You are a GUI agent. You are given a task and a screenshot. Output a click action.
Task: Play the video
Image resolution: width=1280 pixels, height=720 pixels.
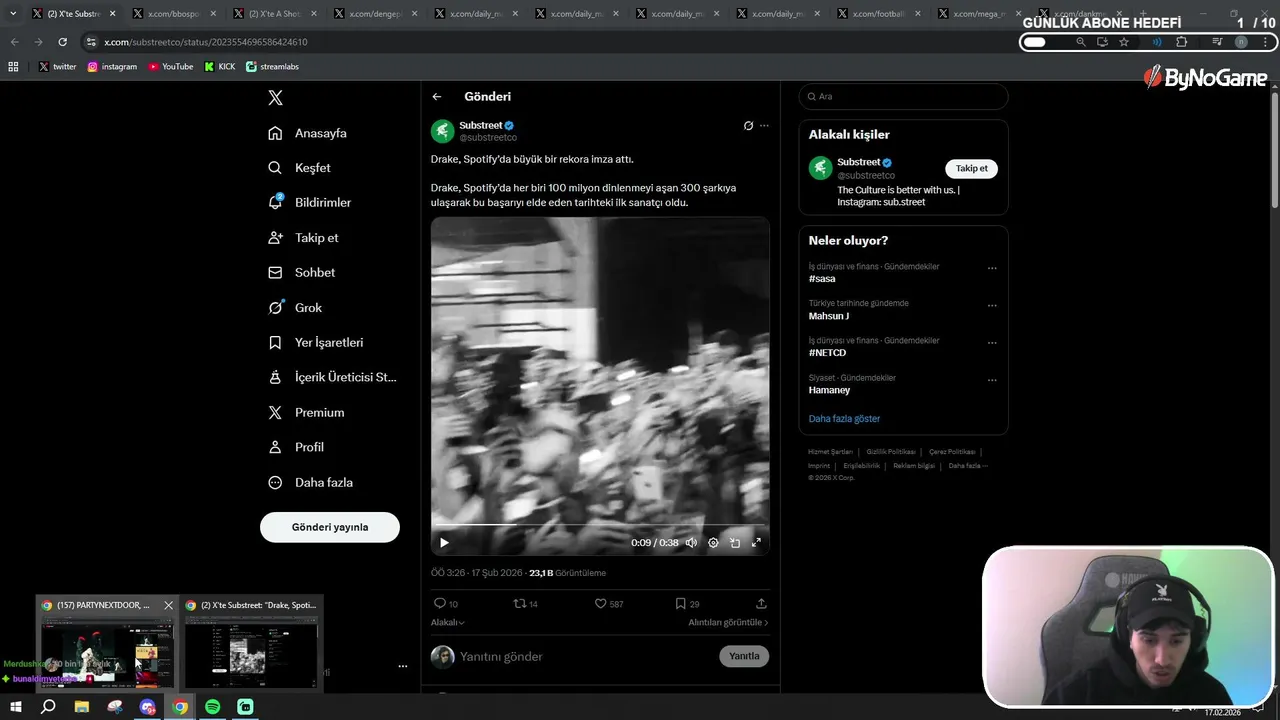click(444, 543)
